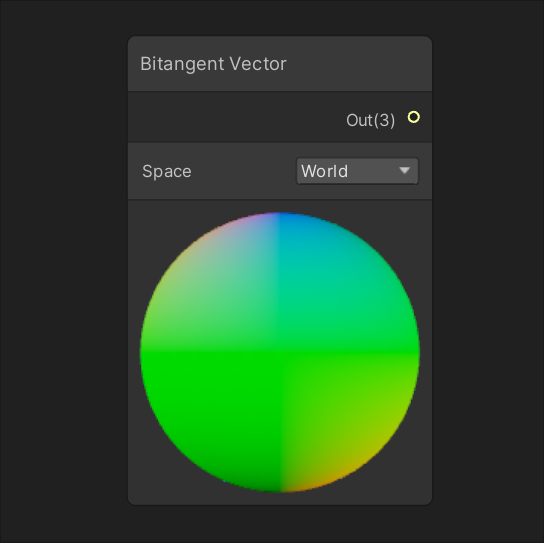The width and height of the screenshot is (544, 543).
Task: Click the Space property label
Action: (x=167, y=171)
